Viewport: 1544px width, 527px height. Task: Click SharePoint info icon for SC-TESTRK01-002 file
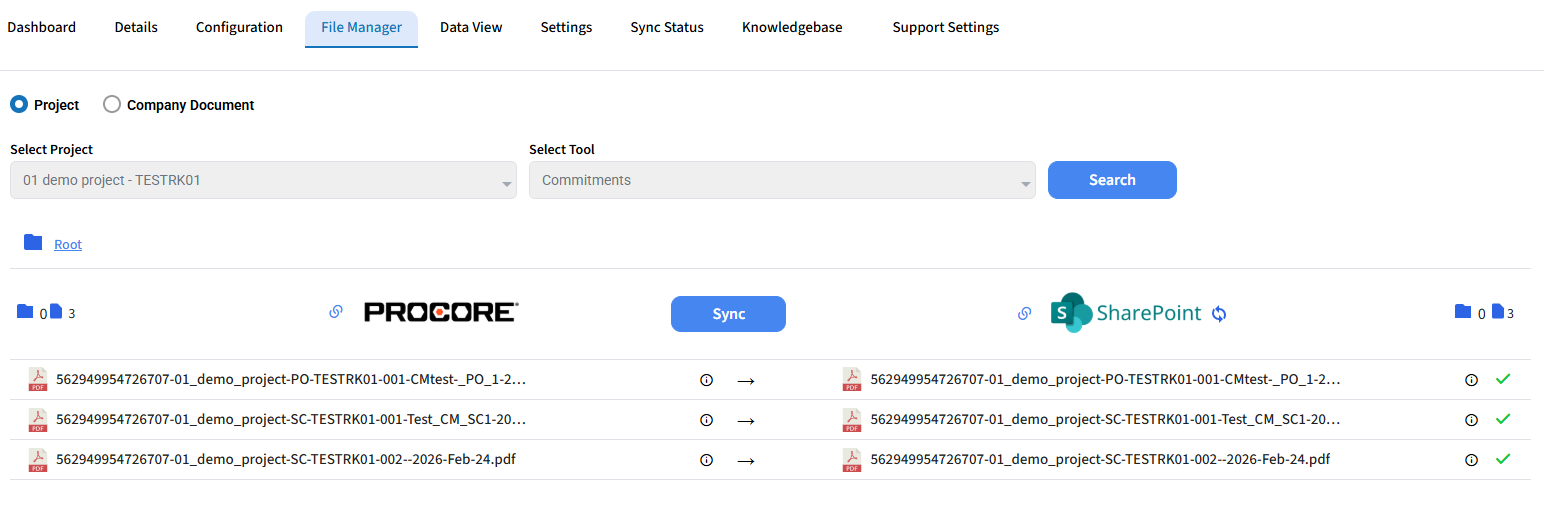pyautogui.click(x=1471, y=460)
